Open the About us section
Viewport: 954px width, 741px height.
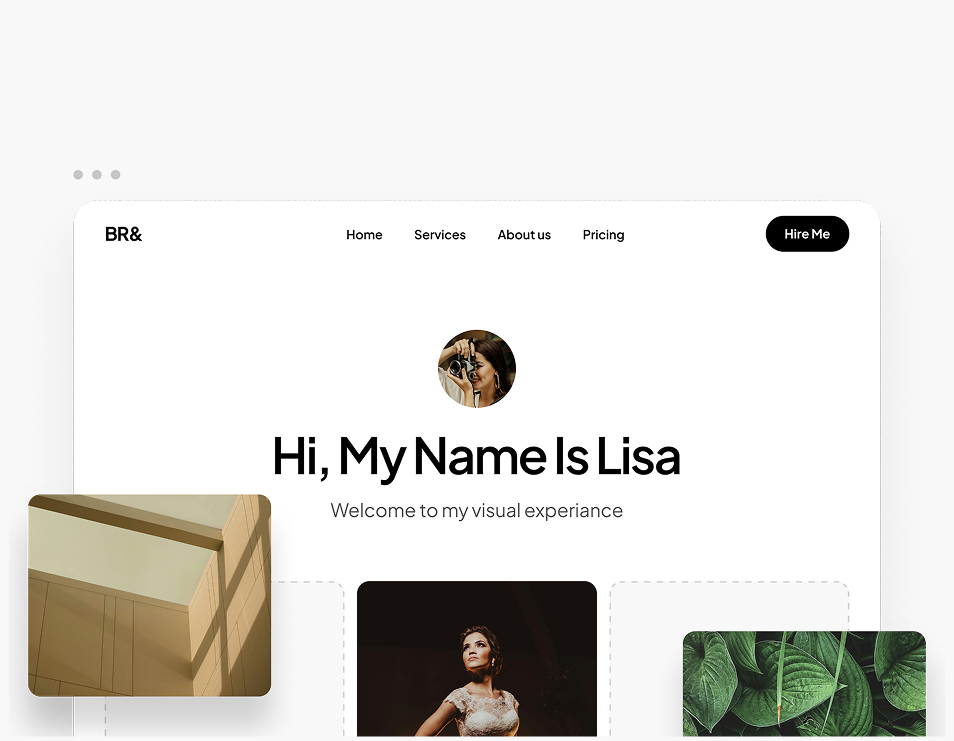coord(524,235)
